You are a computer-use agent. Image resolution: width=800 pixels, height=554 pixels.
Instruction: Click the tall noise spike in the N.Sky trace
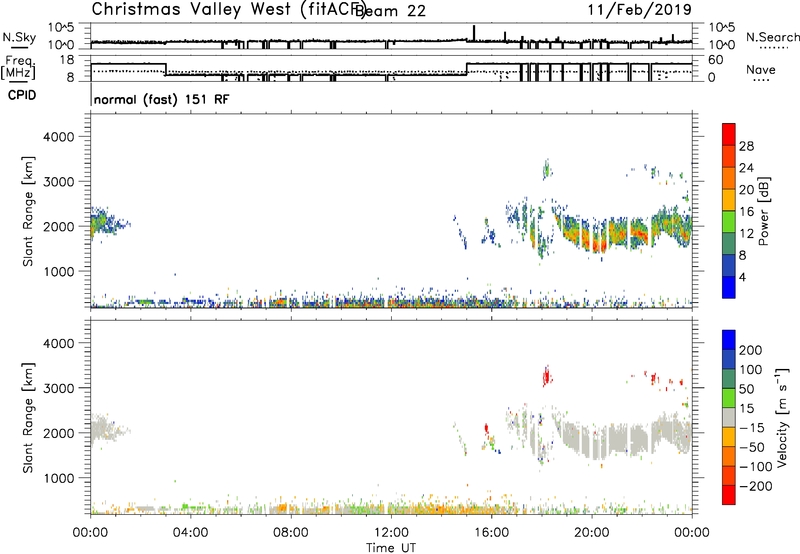click(x=474, y=33)
